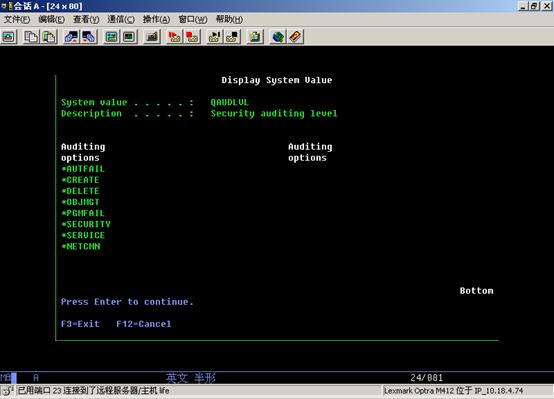
Task: Restore down the session A window
Action: coord(534,6)
